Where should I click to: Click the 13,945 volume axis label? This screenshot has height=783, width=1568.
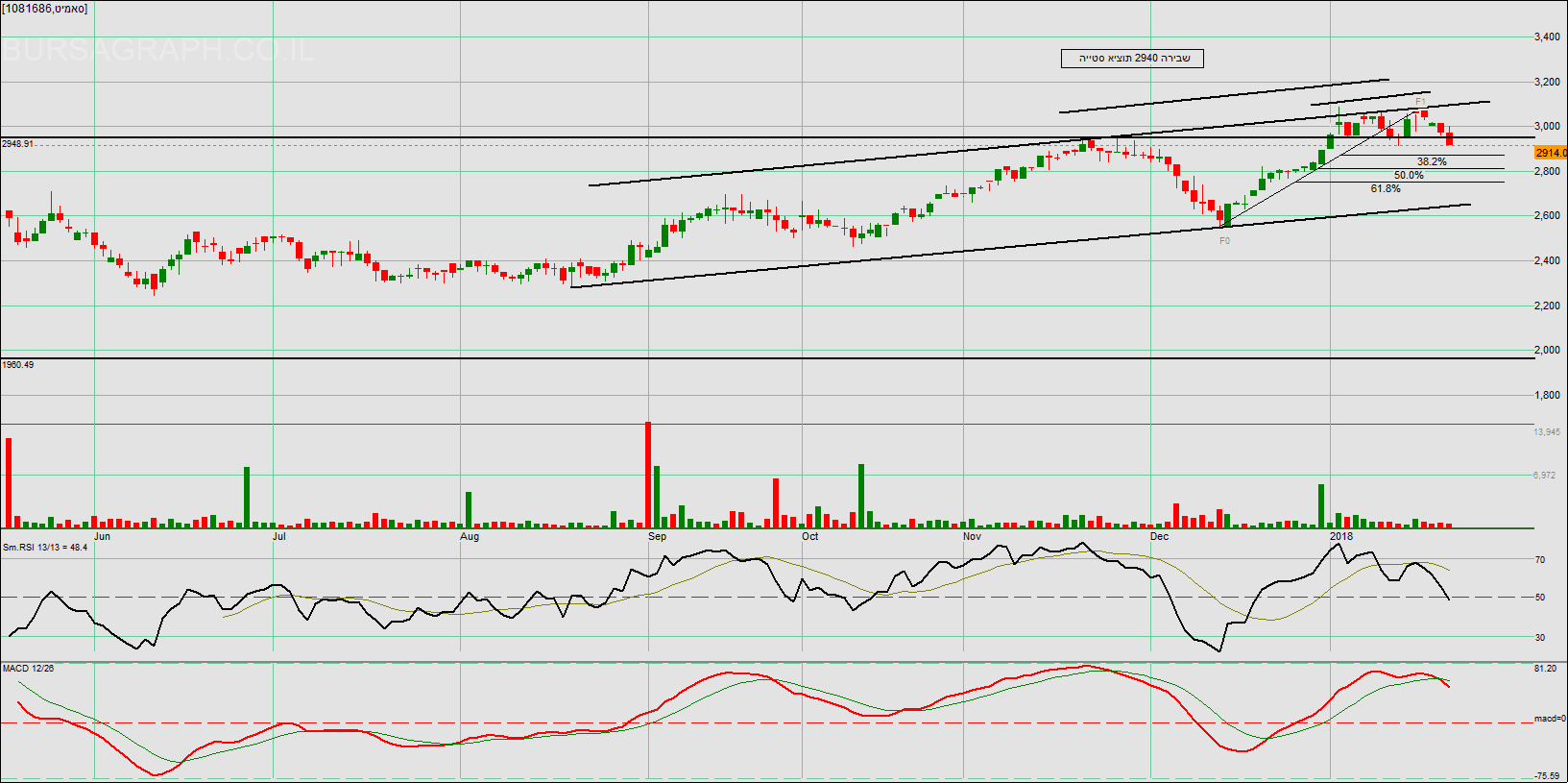(1546, 432)
